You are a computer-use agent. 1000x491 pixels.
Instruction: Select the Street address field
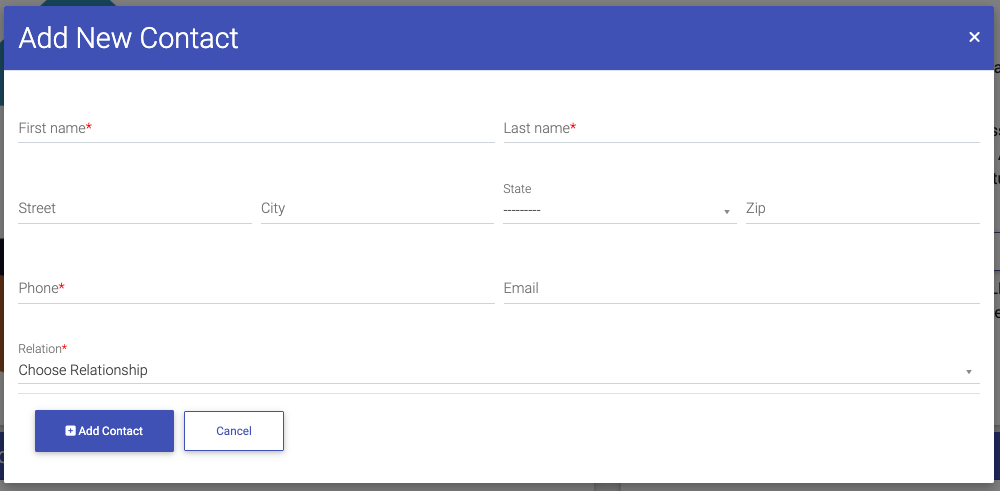click(x=135, y=209)
